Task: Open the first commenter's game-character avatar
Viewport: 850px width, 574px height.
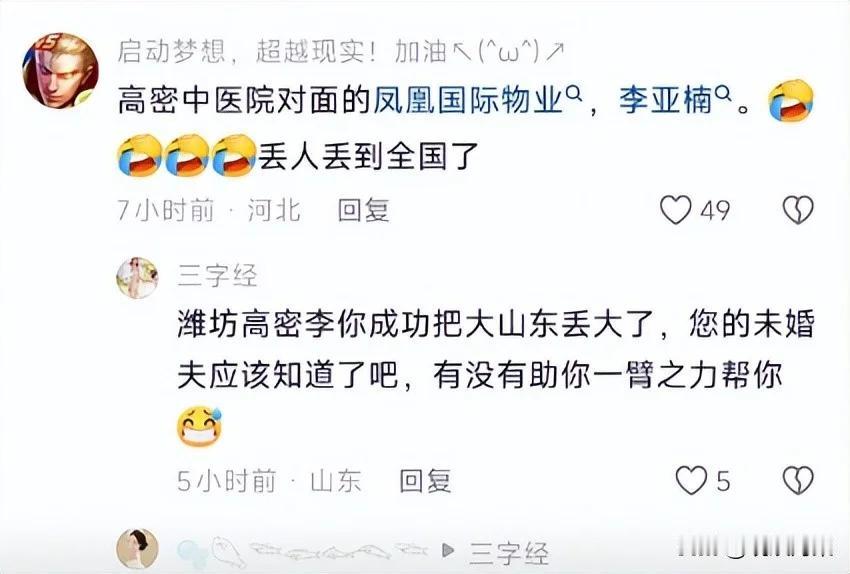Action: pos(60,69)
